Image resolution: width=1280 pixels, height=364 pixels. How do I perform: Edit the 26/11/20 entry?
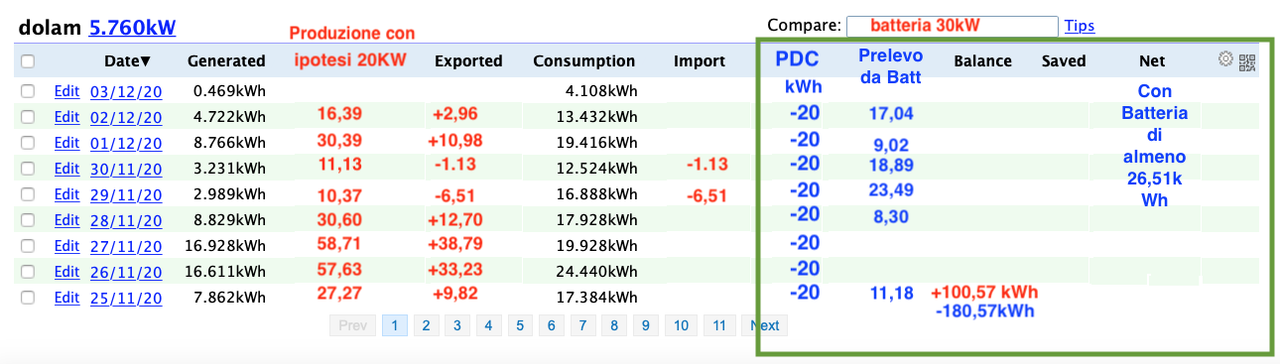tap(67, 271)
